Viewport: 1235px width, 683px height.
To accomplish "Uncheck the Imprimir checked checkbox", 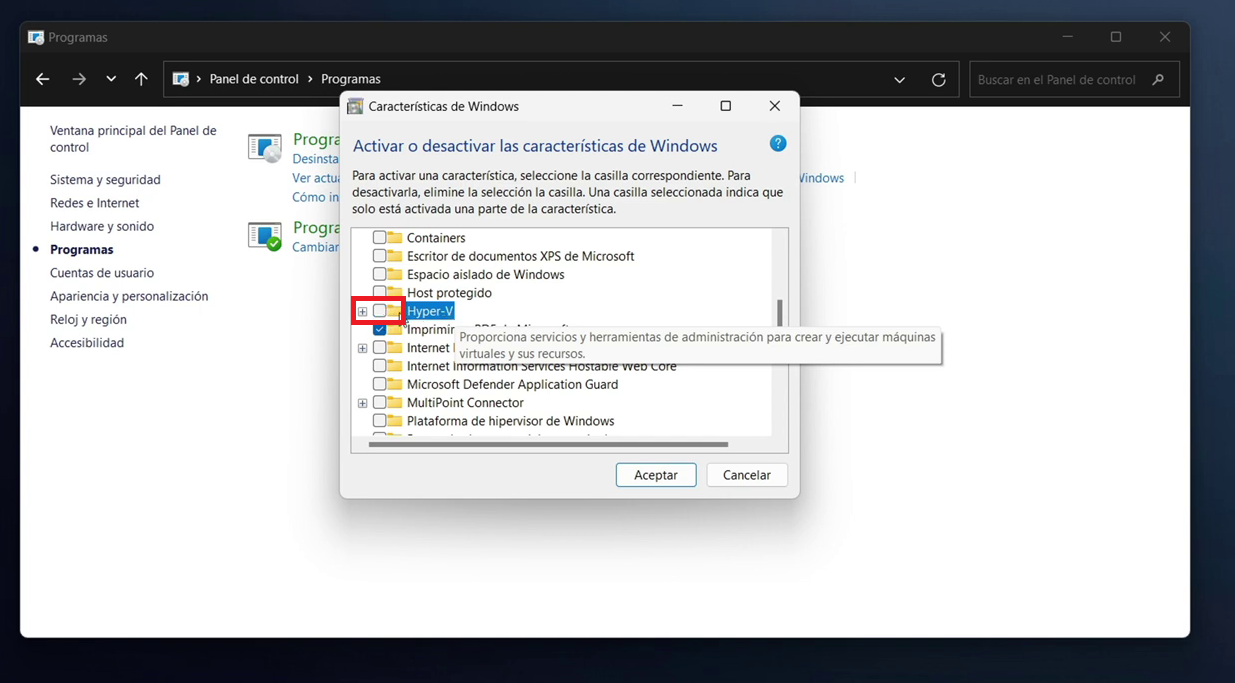I will 379,329.
